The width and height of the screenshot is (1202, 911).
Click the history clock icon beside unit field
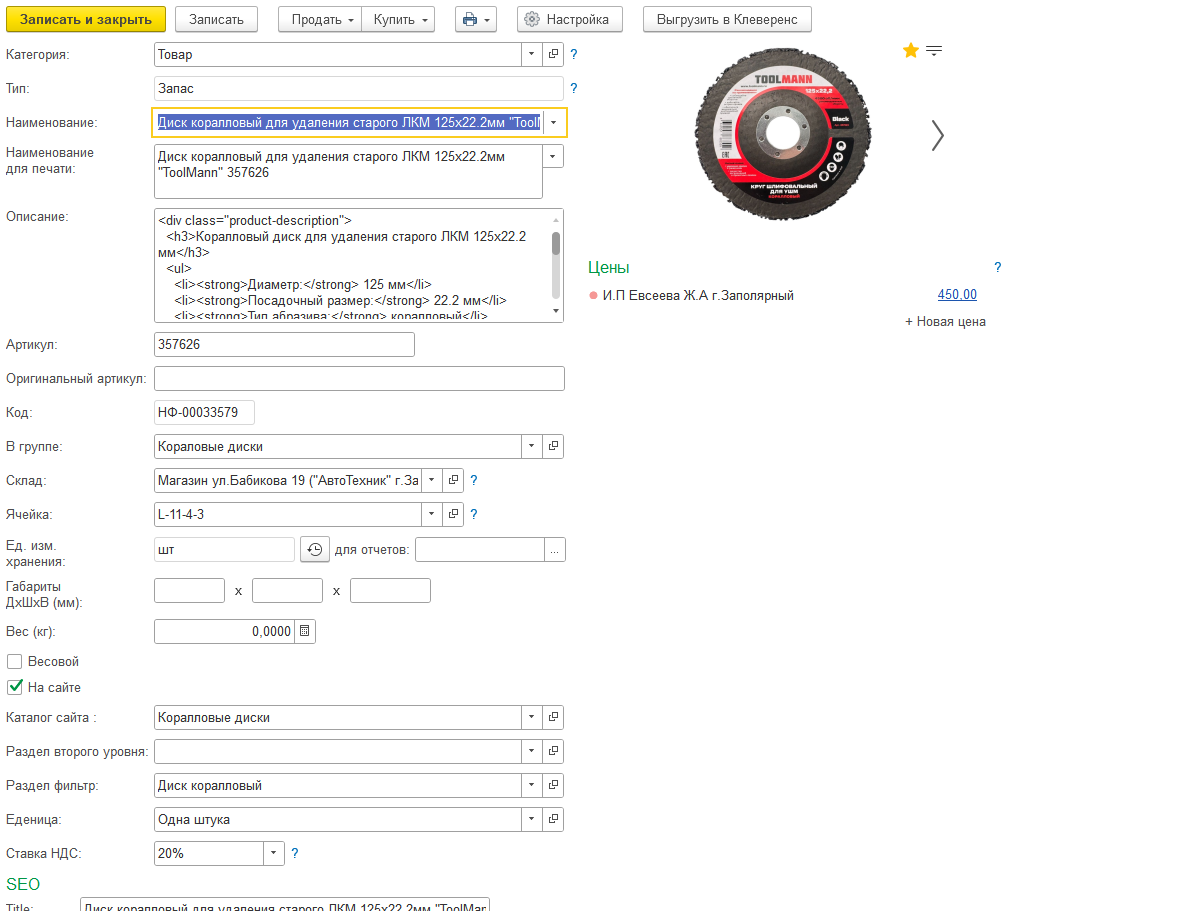coord(314,550)
